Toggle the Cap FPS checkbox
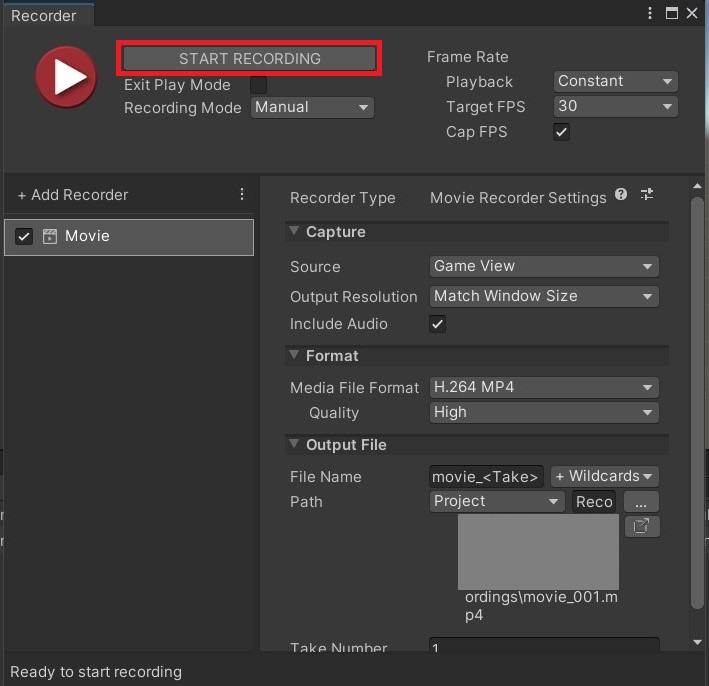This screenshot has width=709, height=686. (x=561, y=132)
